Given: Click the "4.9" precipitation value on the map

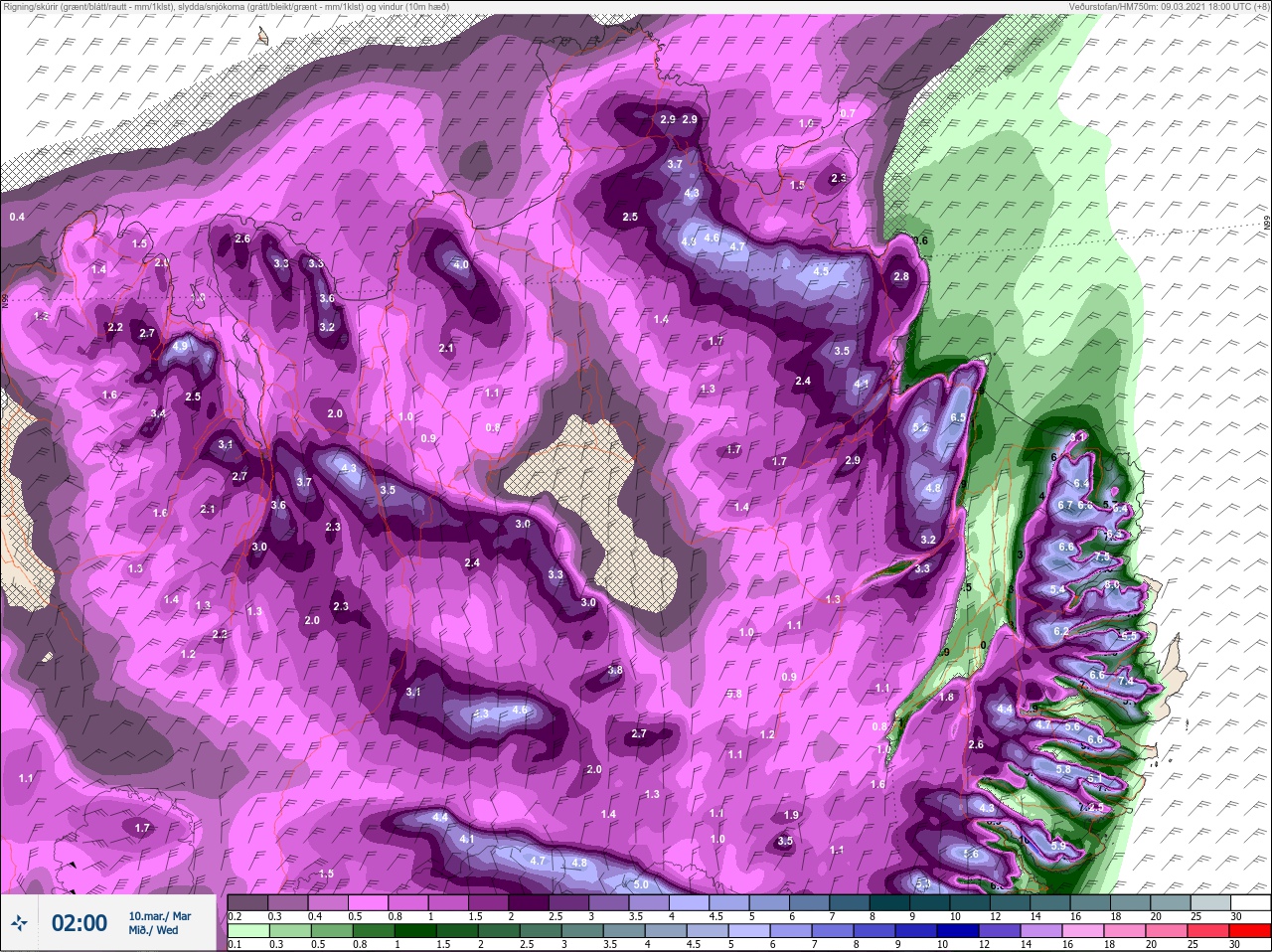Looking at the screenshot, I should pyautogui.click(x=180, y=346).
